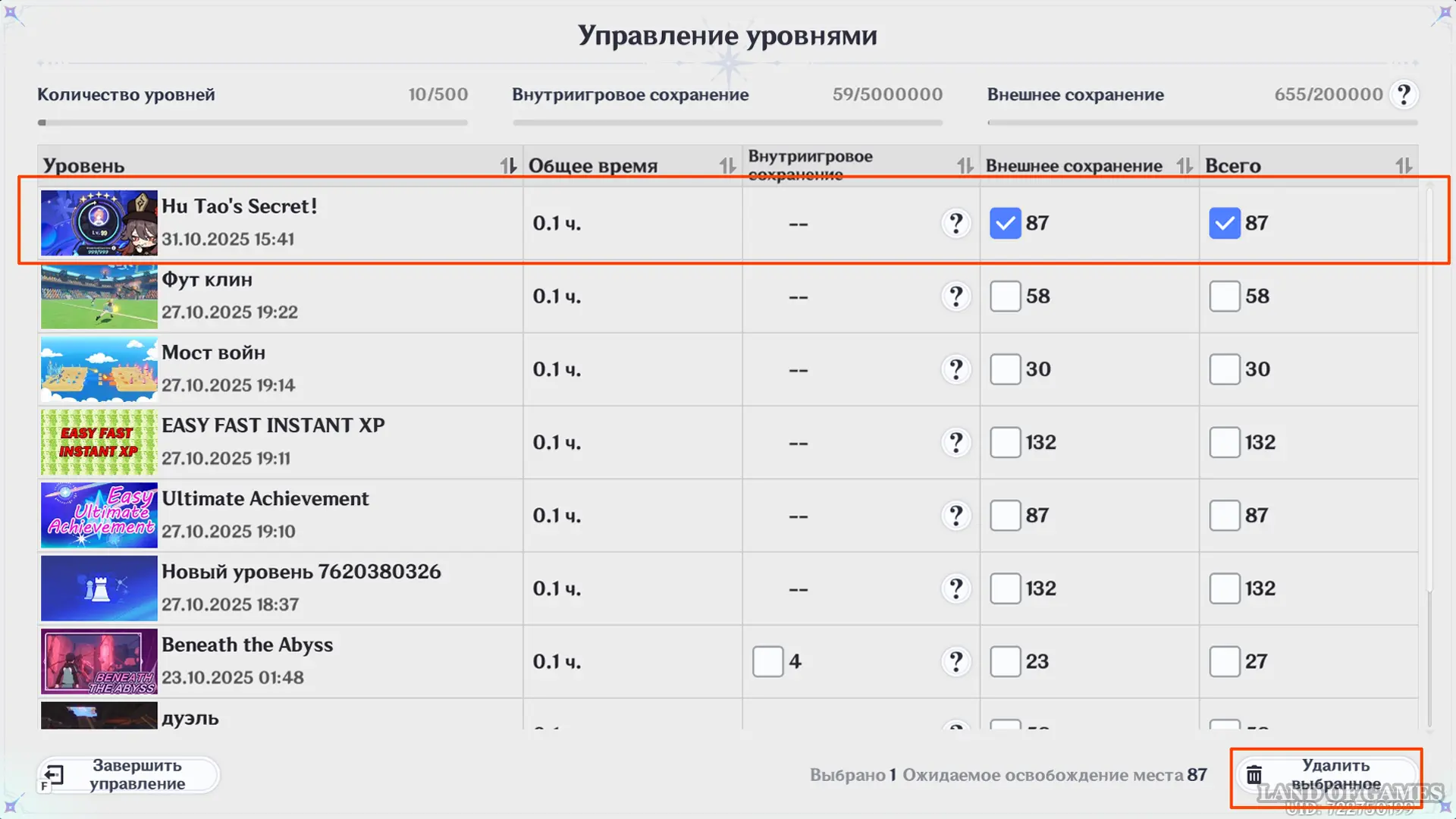The width and height of the screenshot is (1456, 819).
Task: Click help icon in Ultimate Achievement row
Action: (956, 516)
